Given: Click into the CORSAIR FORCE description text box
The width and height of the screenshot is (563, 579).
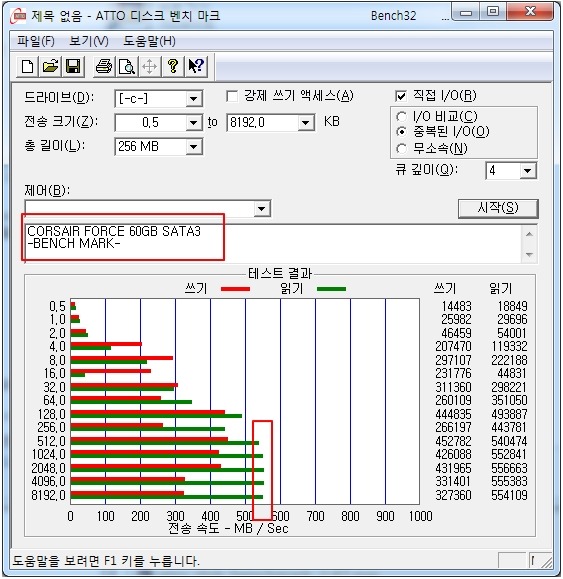Looking at the screenshot, I should tap(273, 244).
